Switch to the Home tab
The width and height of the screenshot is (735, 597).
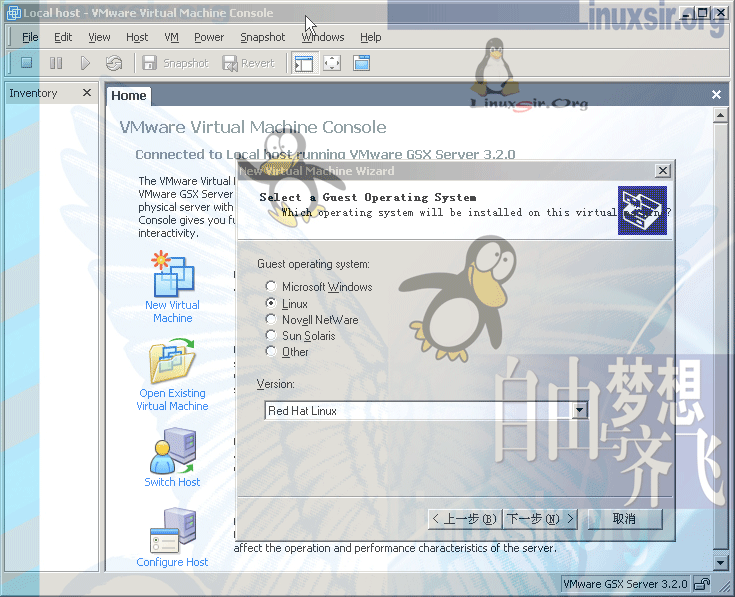click(x=128, y=96)
